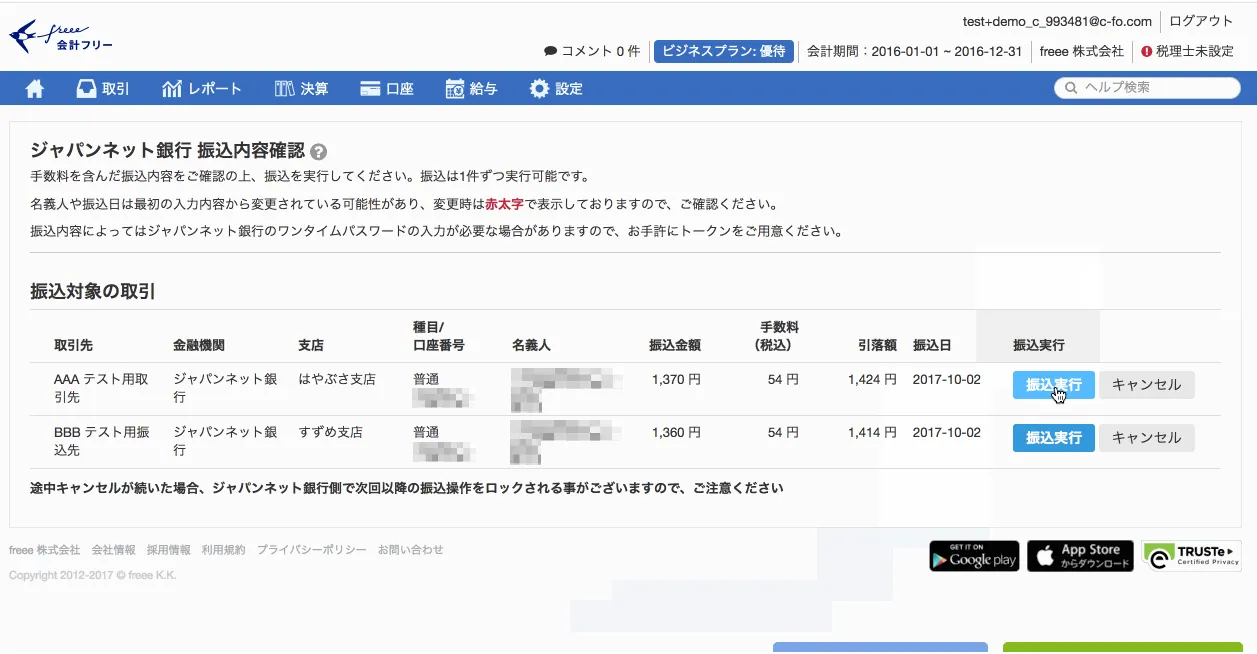Open the App Store download badge

pos(1080,556)
